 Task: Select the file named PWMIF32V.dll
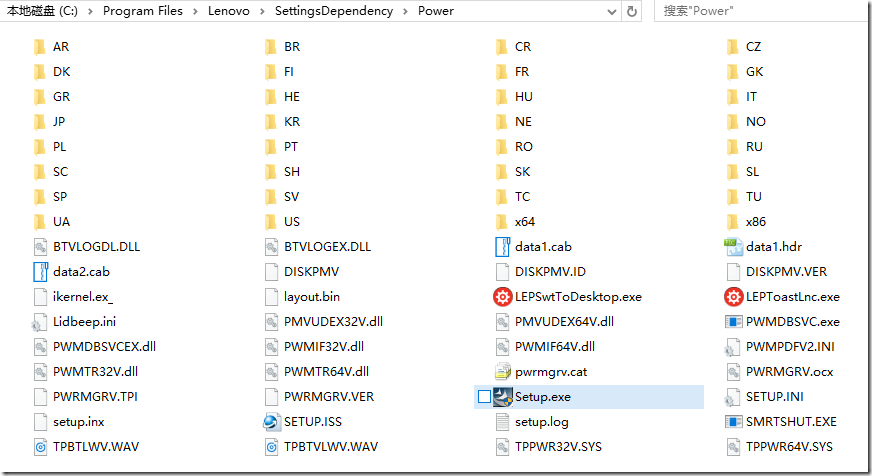tap(324, 347)
